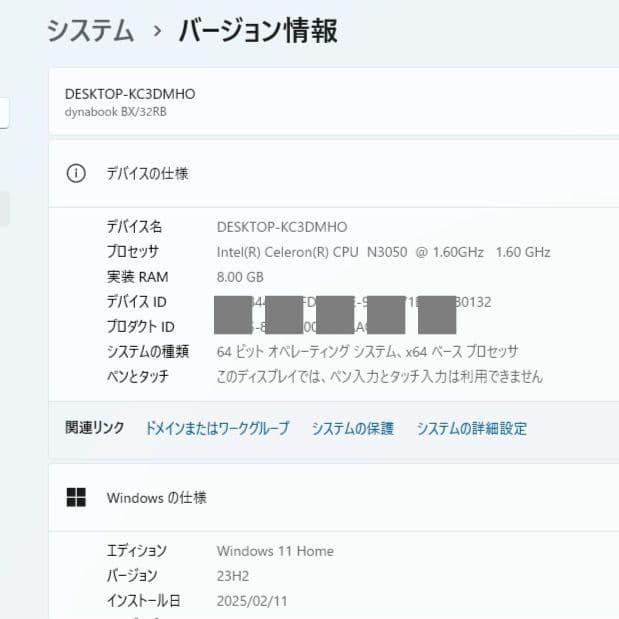
Task: Click the ペンとタッチ label
Action: click(x=137, y=376)
